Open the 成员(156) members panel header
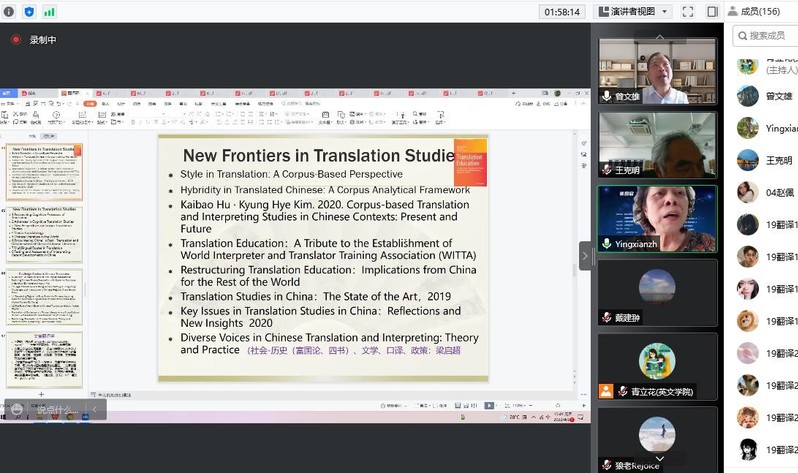Screen dimensions: 798x473 [x=754, y=11]
